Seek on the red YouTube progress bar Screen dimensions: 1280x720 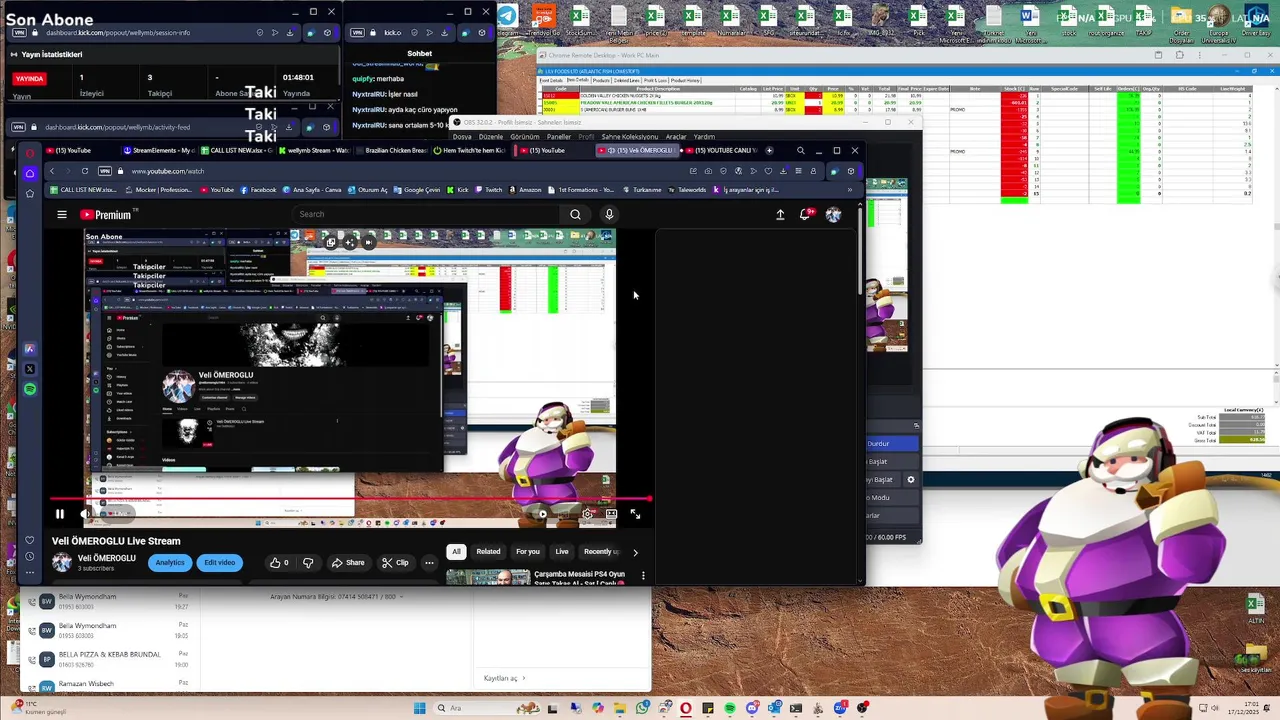click(350, 498)
